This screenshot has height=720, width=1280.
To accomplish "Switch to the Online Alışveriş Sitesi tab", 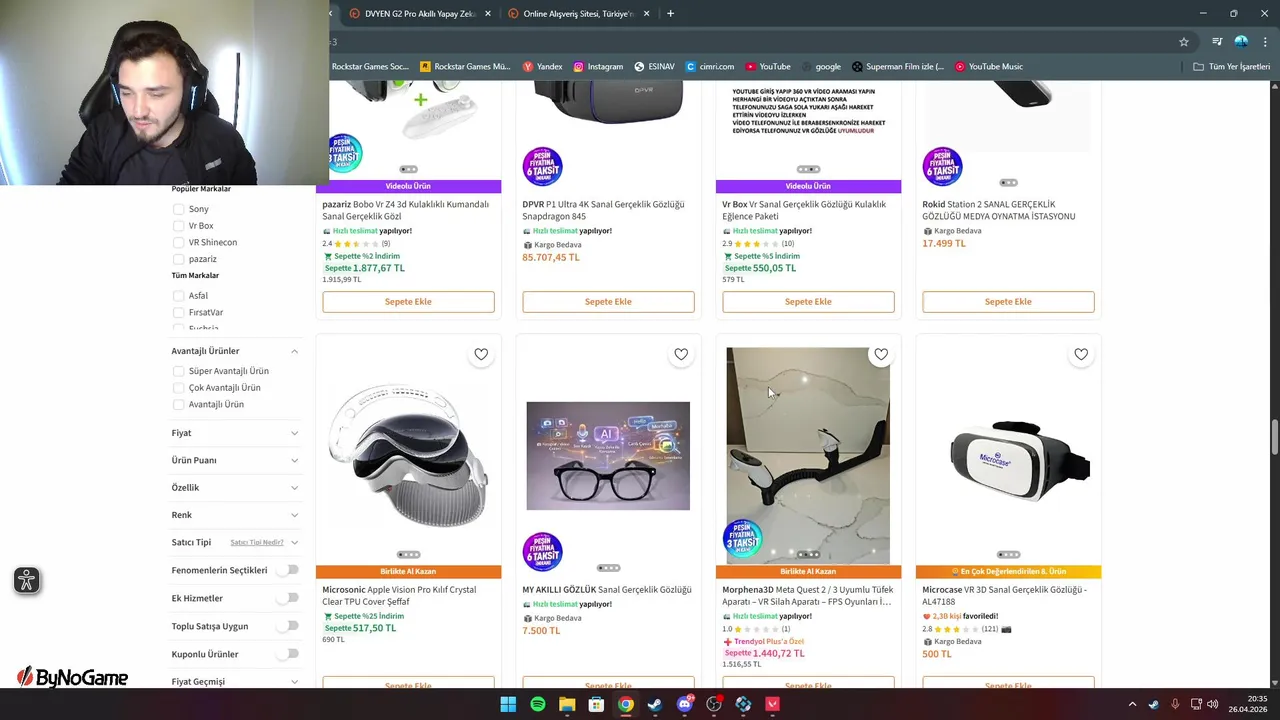I will 577,14.
